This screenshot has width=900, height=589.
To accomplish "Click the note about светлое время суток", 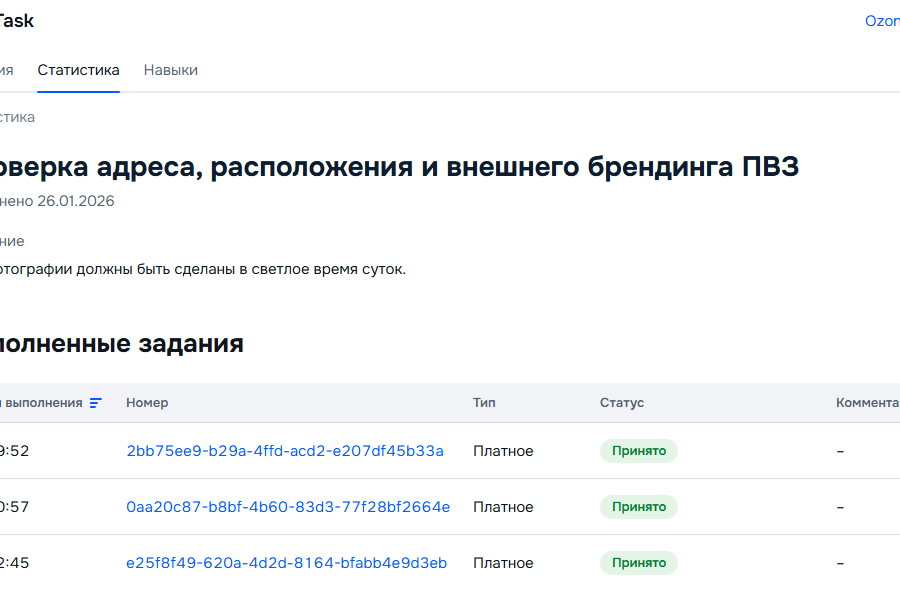I will (203, 269).
